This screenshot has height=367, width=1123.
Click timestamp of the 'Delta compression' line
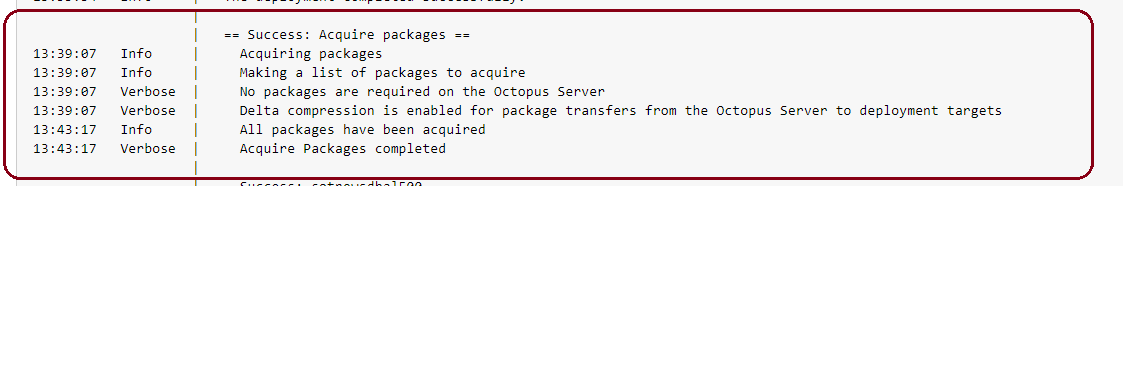pos(64,110)
